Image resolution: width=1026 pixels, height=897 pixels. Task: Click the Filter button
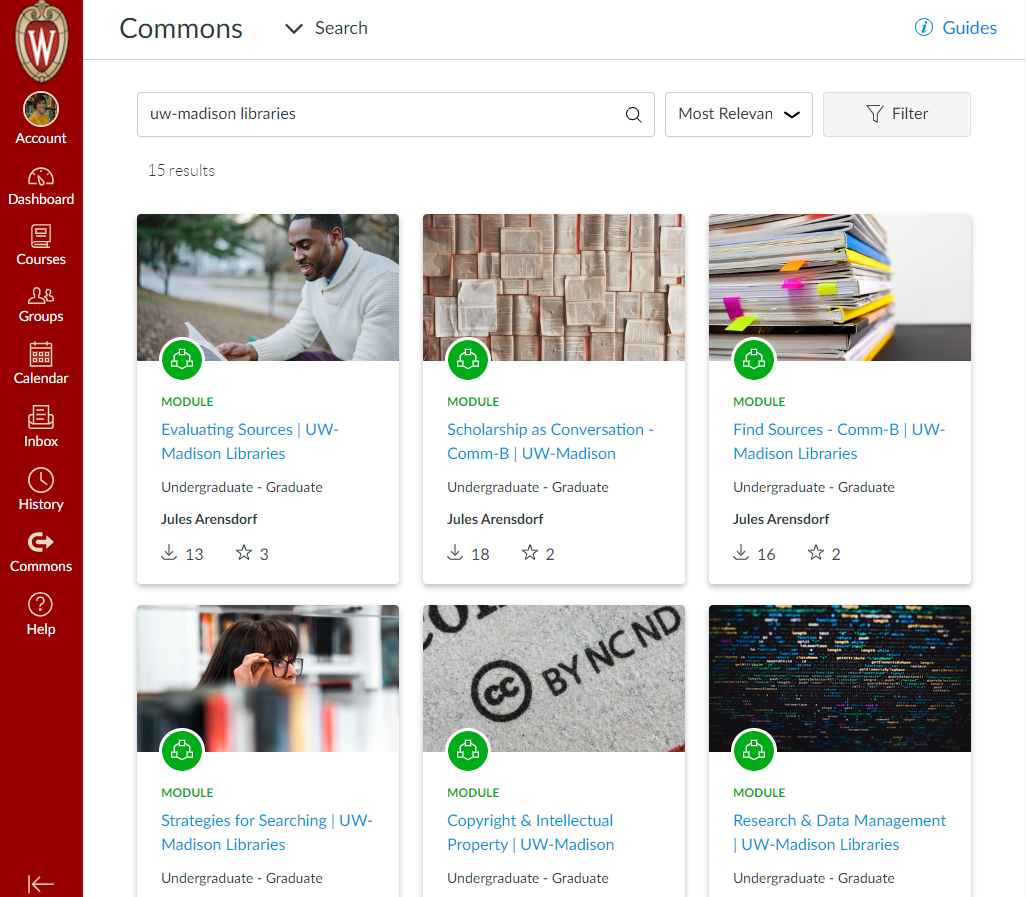(x=896, y=115)
